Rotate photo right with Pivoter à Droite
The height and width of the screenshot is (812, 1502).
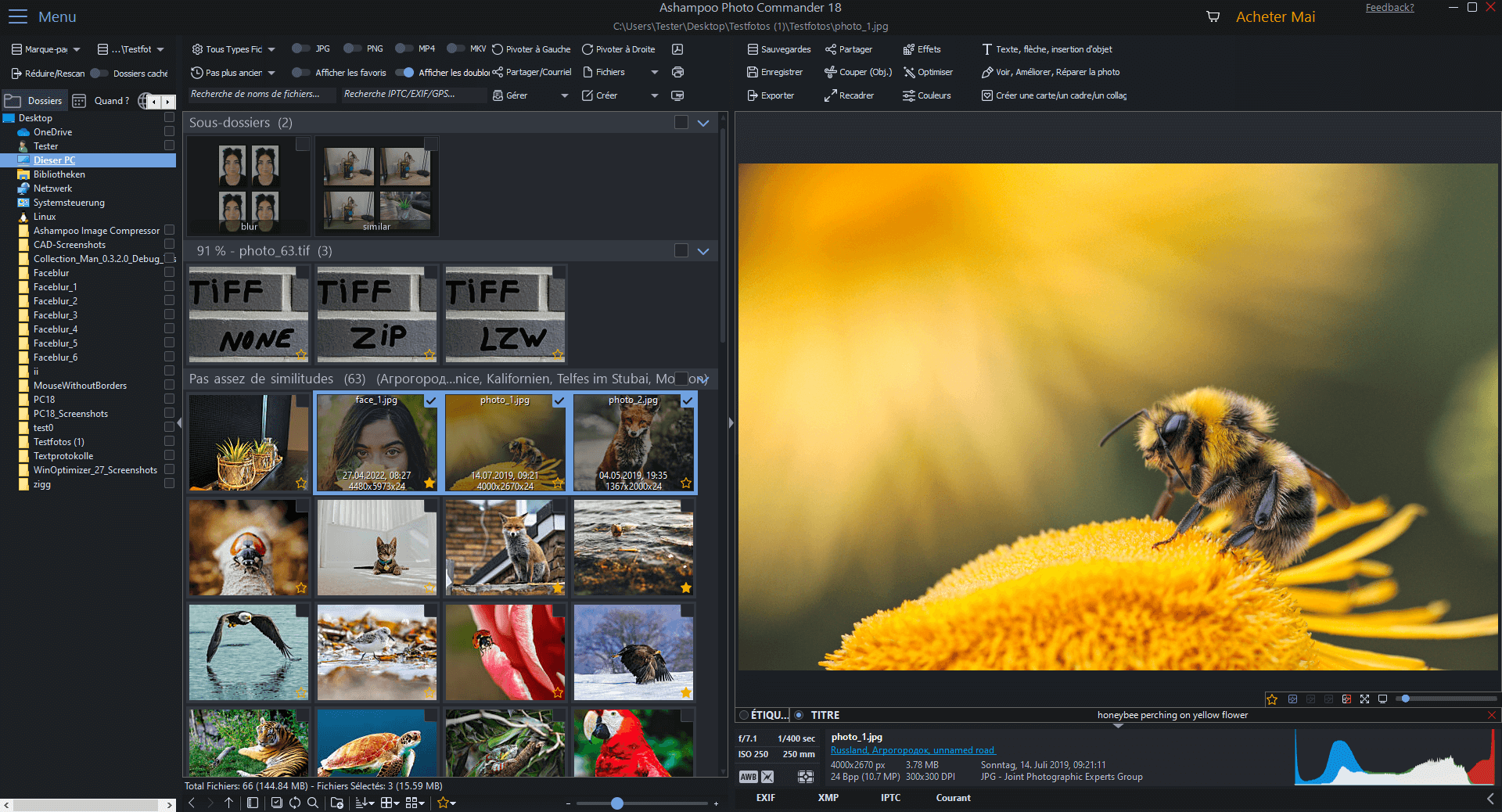(x=618, y=49)
